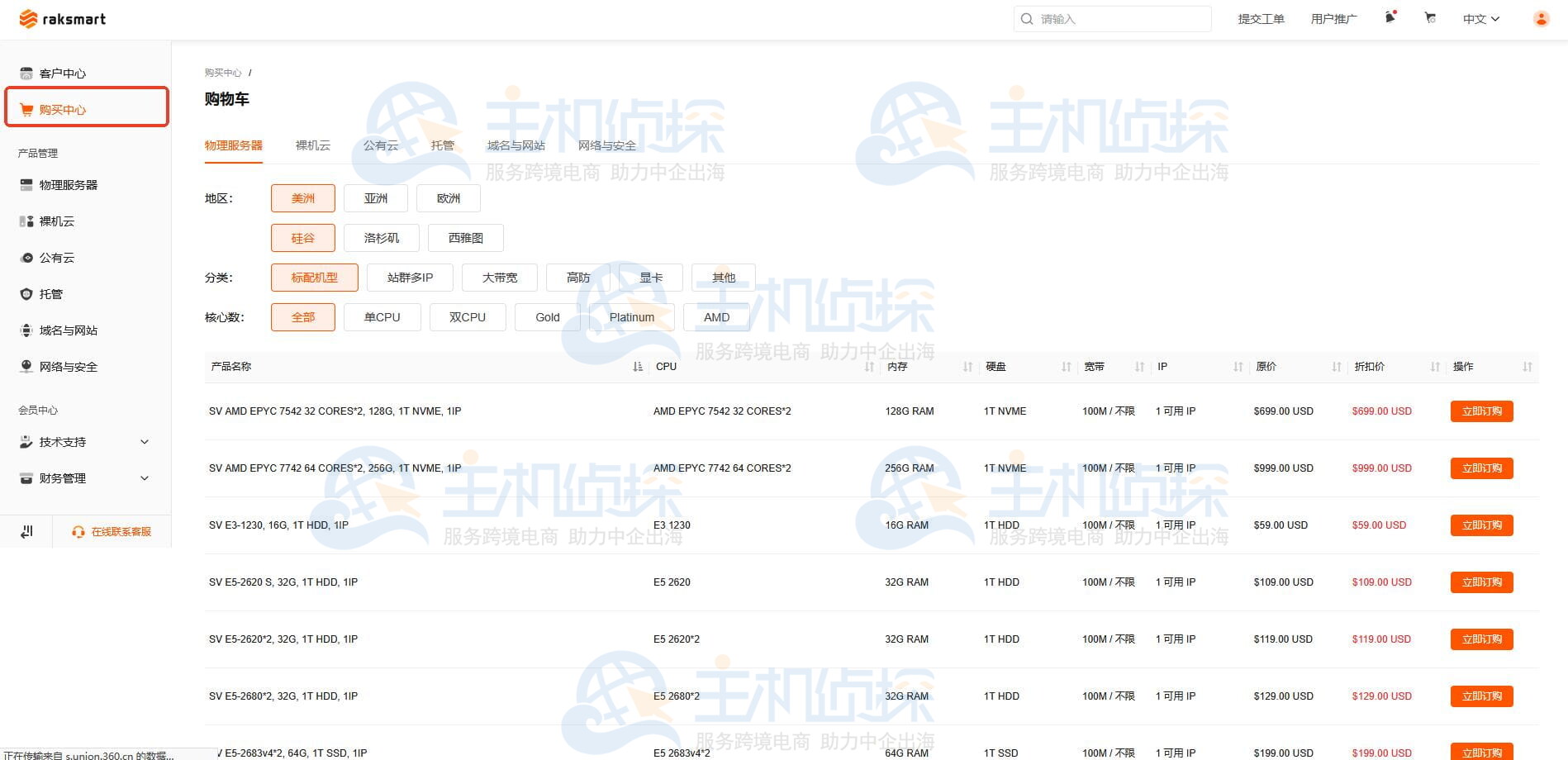Switch to the Domains and Websites tab
The height and width of the screenshot is (760, 1568).
(x=516, y=145)
